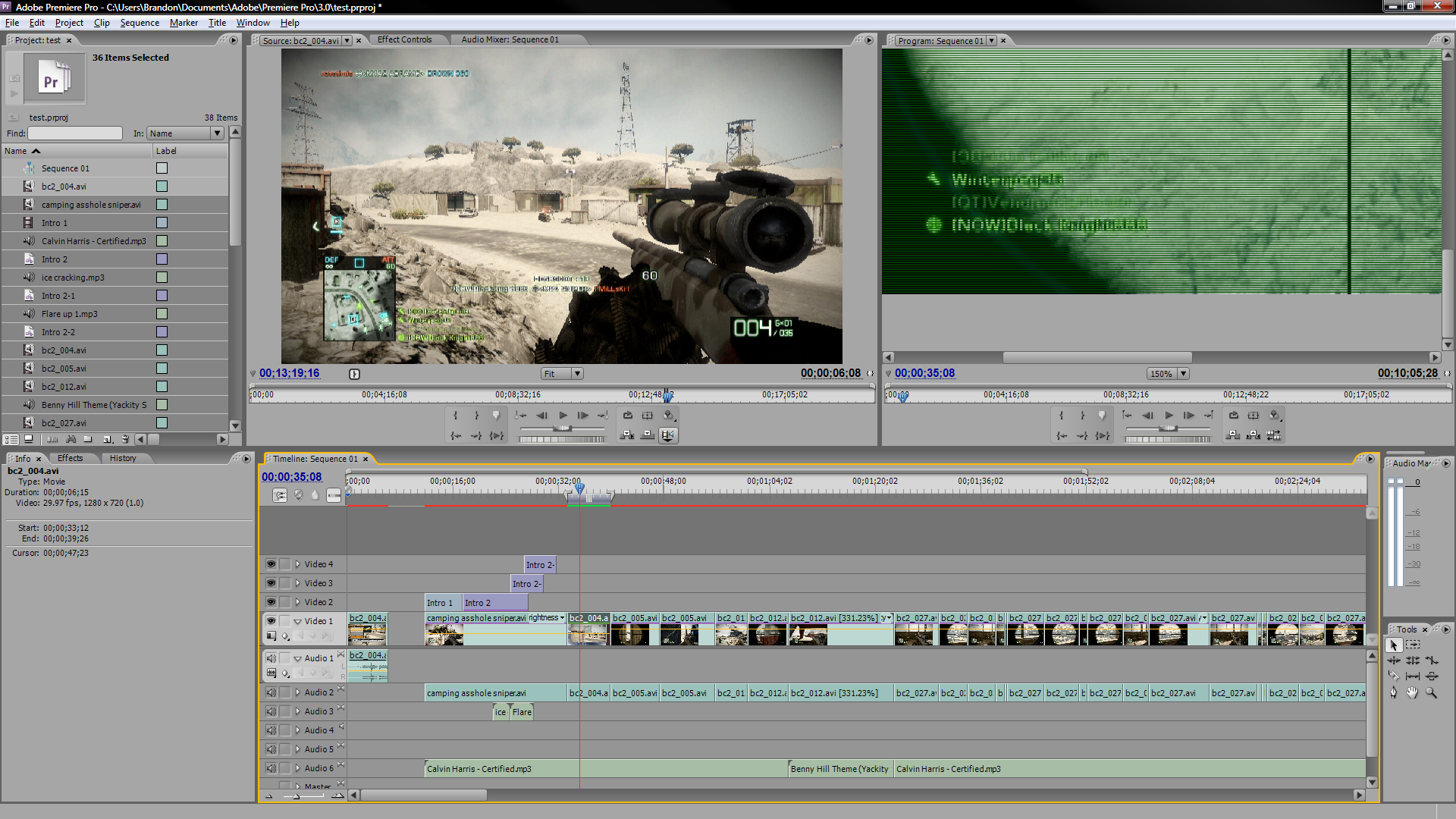This screenshot has width=1456, height=819.
Task: Open Trim monitor from Program monitor
Action: (x=1274, y=435)
